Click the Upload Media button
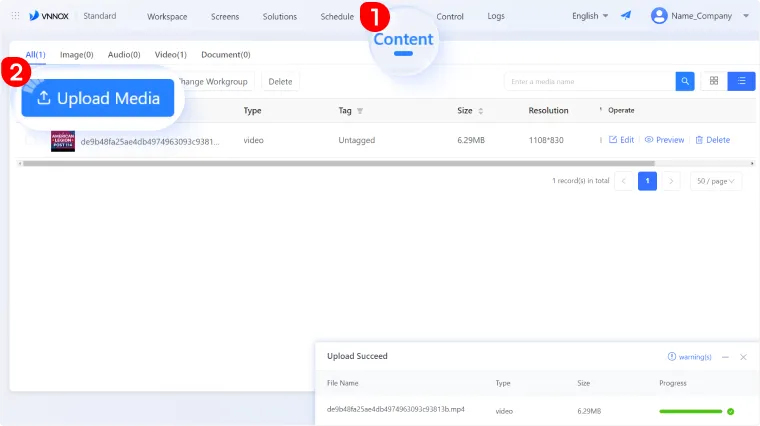 pyautogui.click(x=98, y=98)
